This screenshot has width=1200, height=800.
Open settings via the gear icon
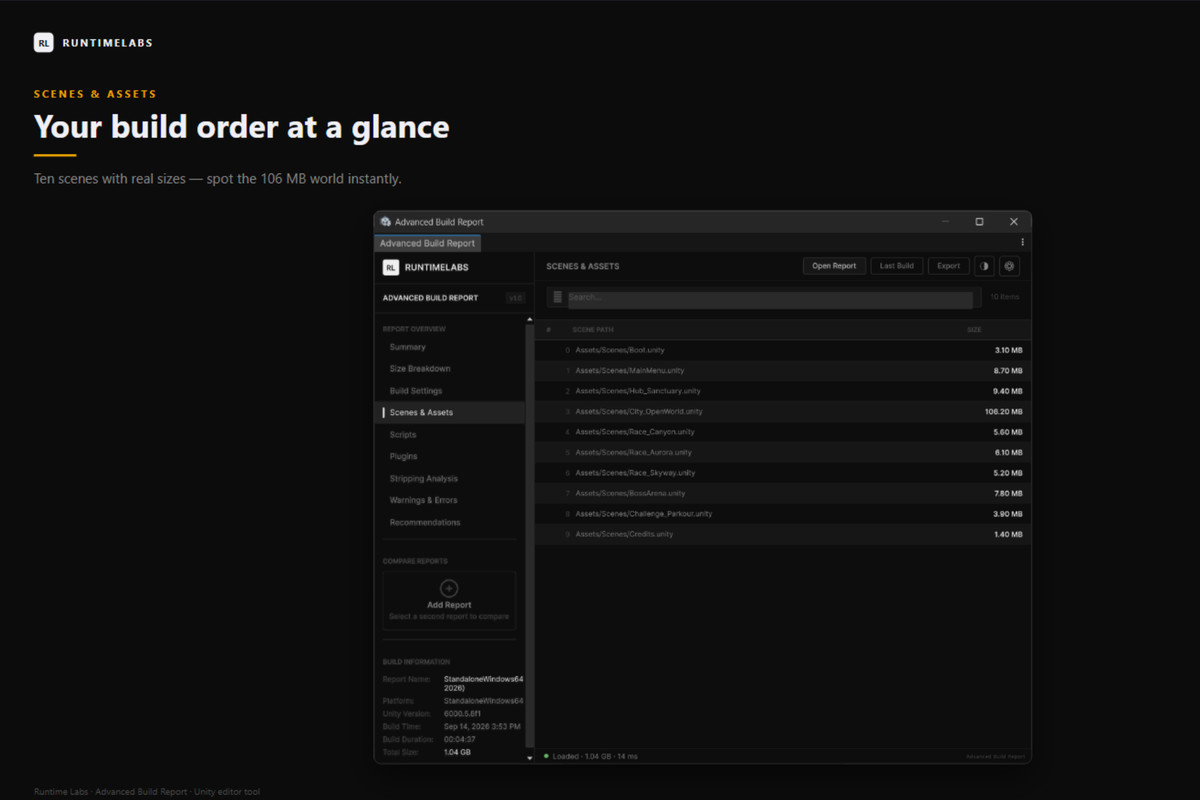[x=1009, y=266]
